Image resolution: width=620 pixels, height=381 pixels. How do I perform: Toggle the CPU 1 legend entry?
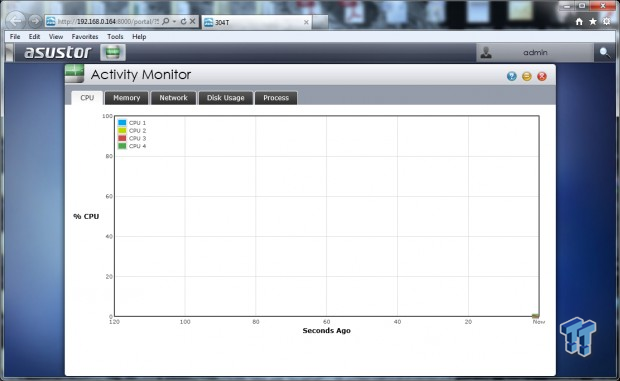pyautogui.click(x=132, y=123)
